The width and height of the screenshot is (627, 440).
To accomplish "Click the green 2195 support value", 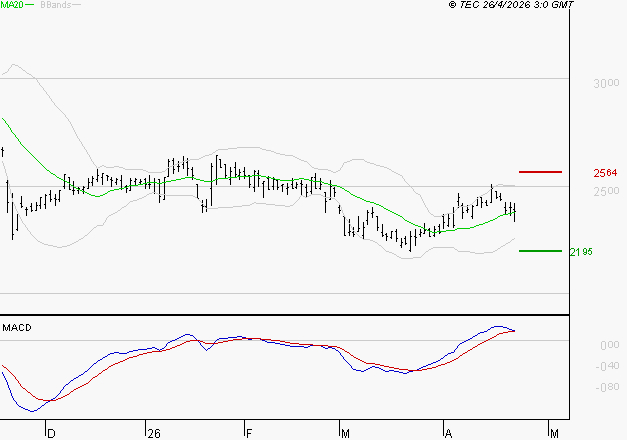I will coord(581,252).
